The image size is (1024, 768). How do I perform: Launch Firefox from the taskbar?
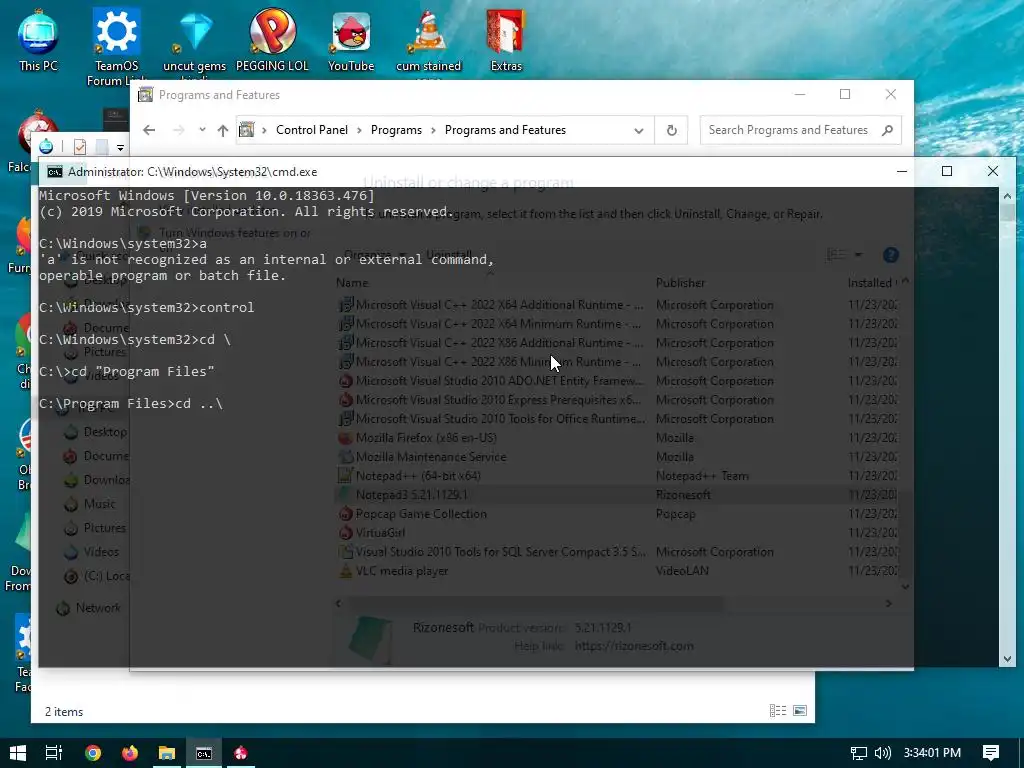(x=130, y=753)
